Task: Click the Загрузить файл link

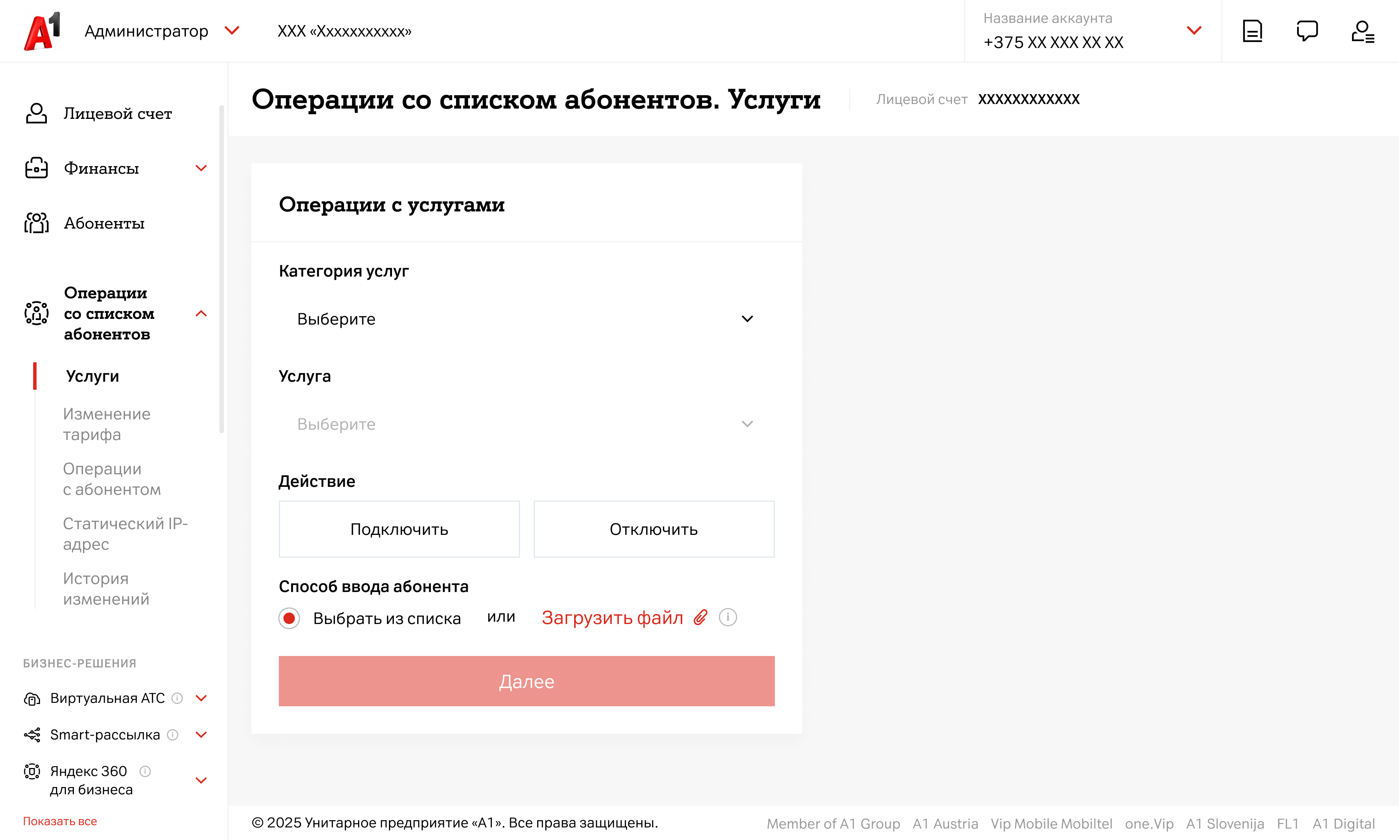Action: coord(613,618)
